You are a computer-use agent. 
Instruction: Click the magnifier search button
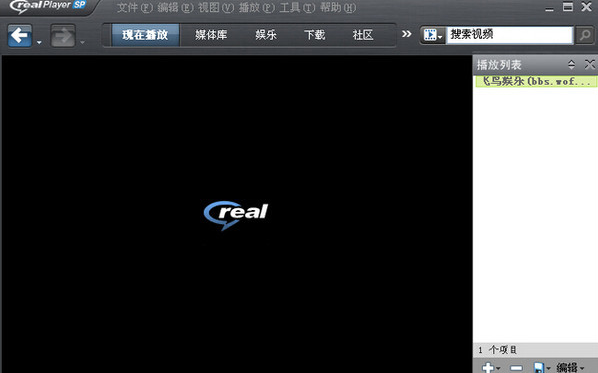point(585,35)
